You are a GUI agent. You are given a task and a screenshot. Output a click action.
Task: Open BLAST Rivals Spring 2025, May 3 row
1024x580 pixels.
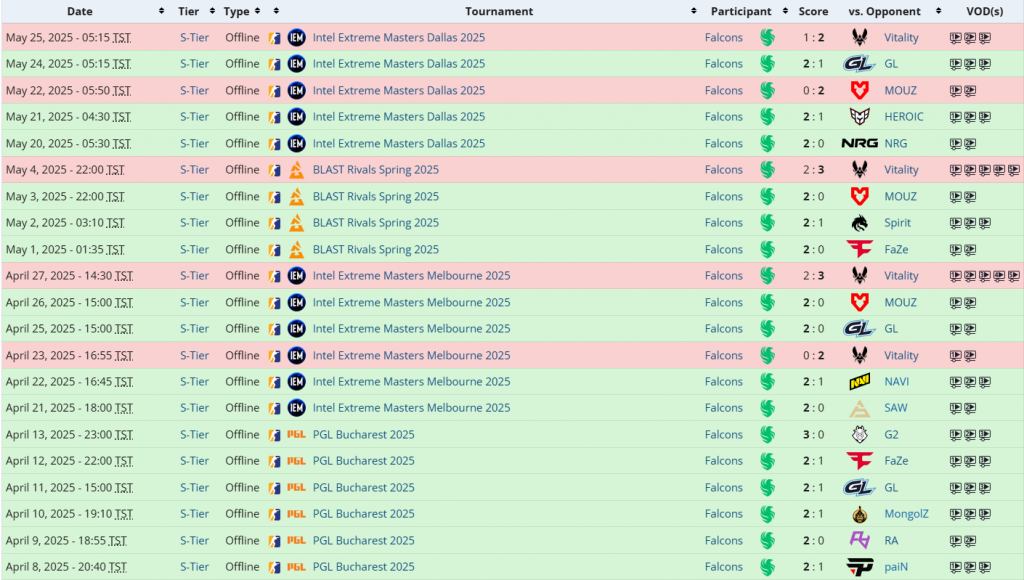click(x=376, y=196)
